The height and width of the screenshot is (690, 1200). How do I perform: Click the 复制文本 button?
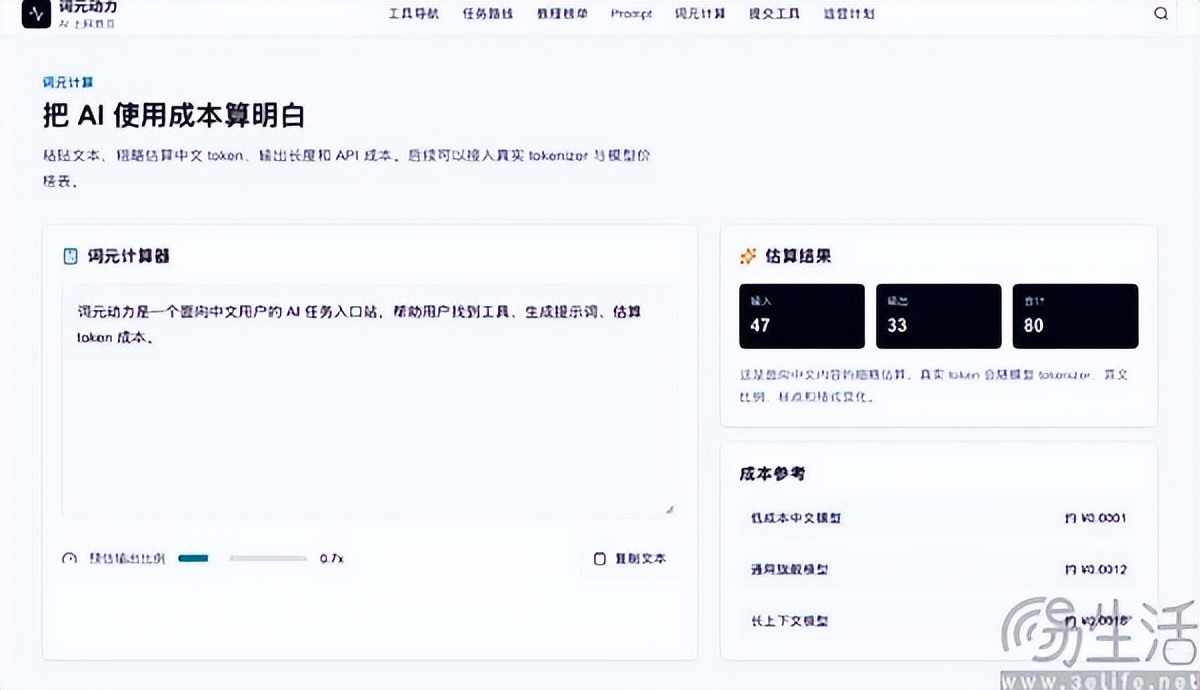point(630,559)
